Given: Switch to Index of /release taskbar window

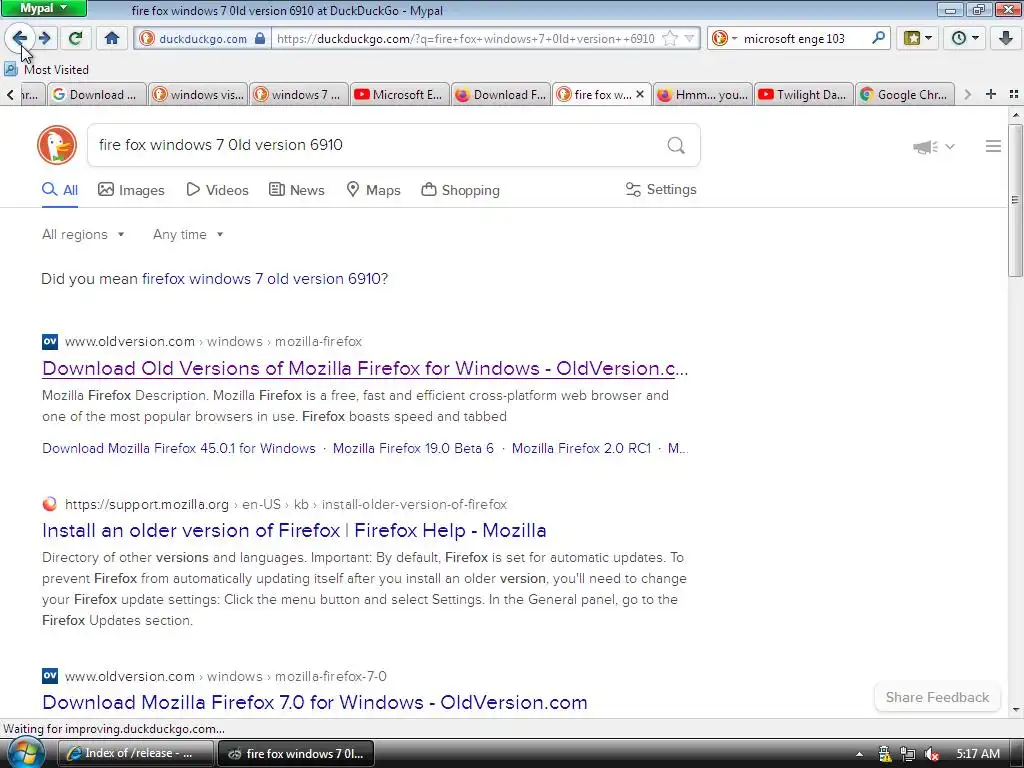Looking at the screenshot, I should pyautogui.click(x=136, y=754).
